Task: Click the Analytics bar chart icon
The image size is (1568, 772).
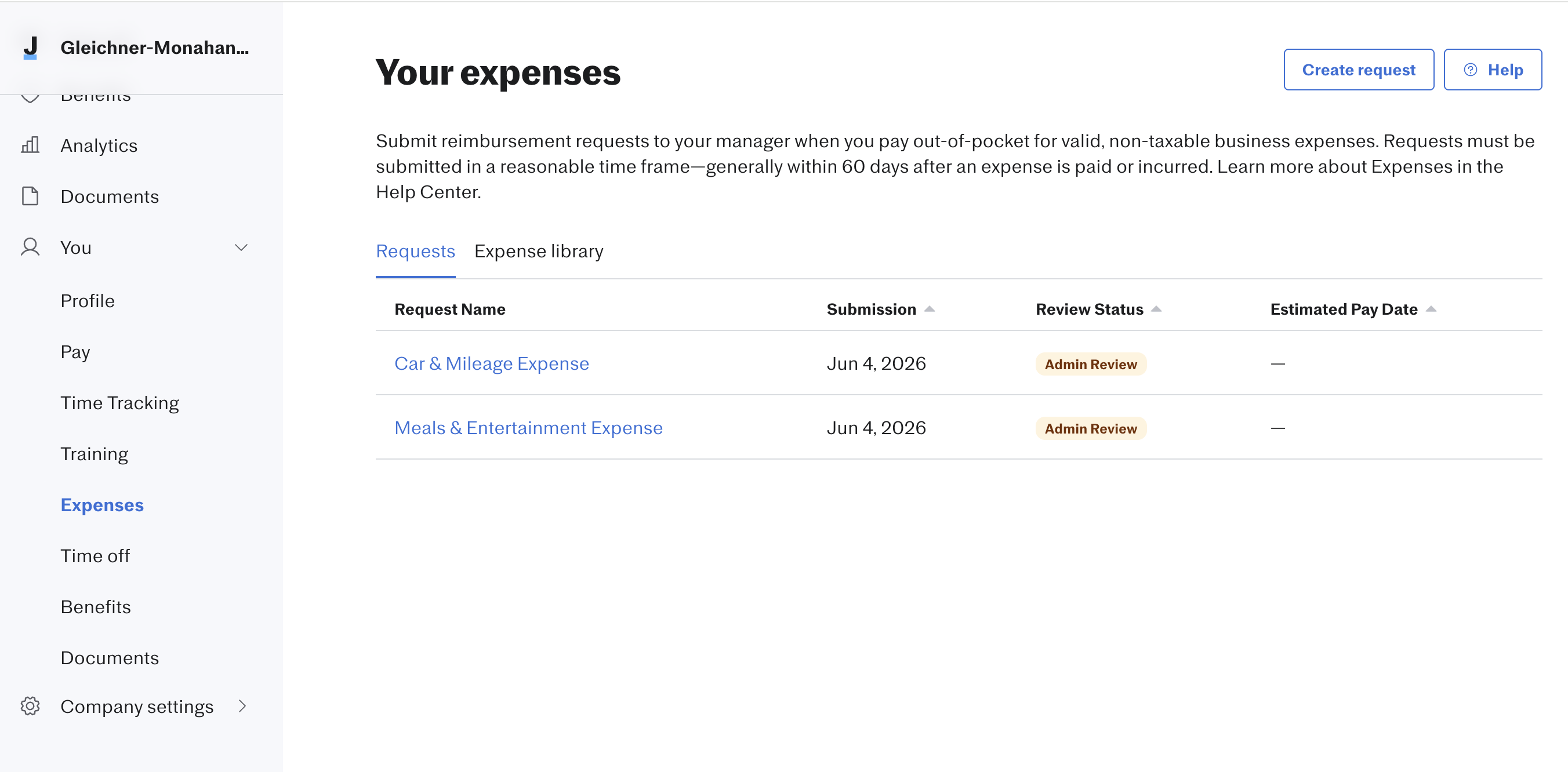Action: click(30, 145)
